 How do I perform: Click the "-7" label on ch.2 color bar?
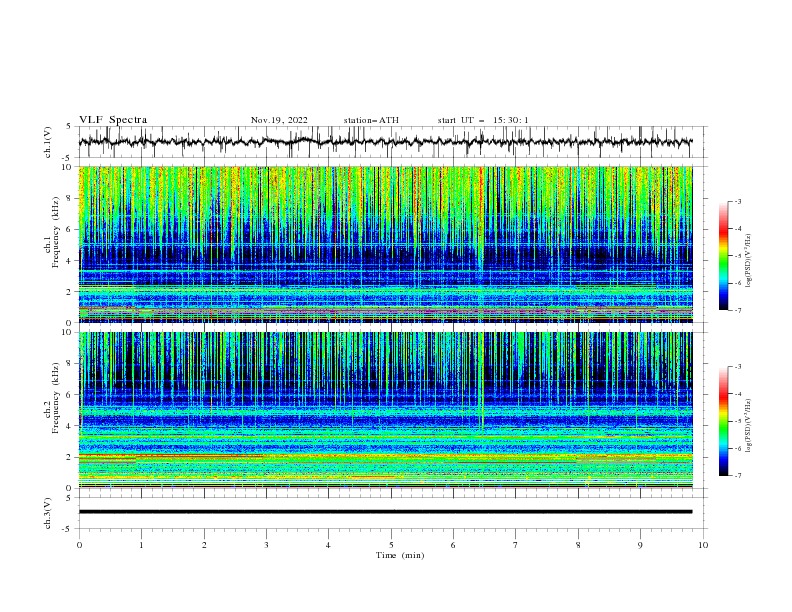point(737,476)
